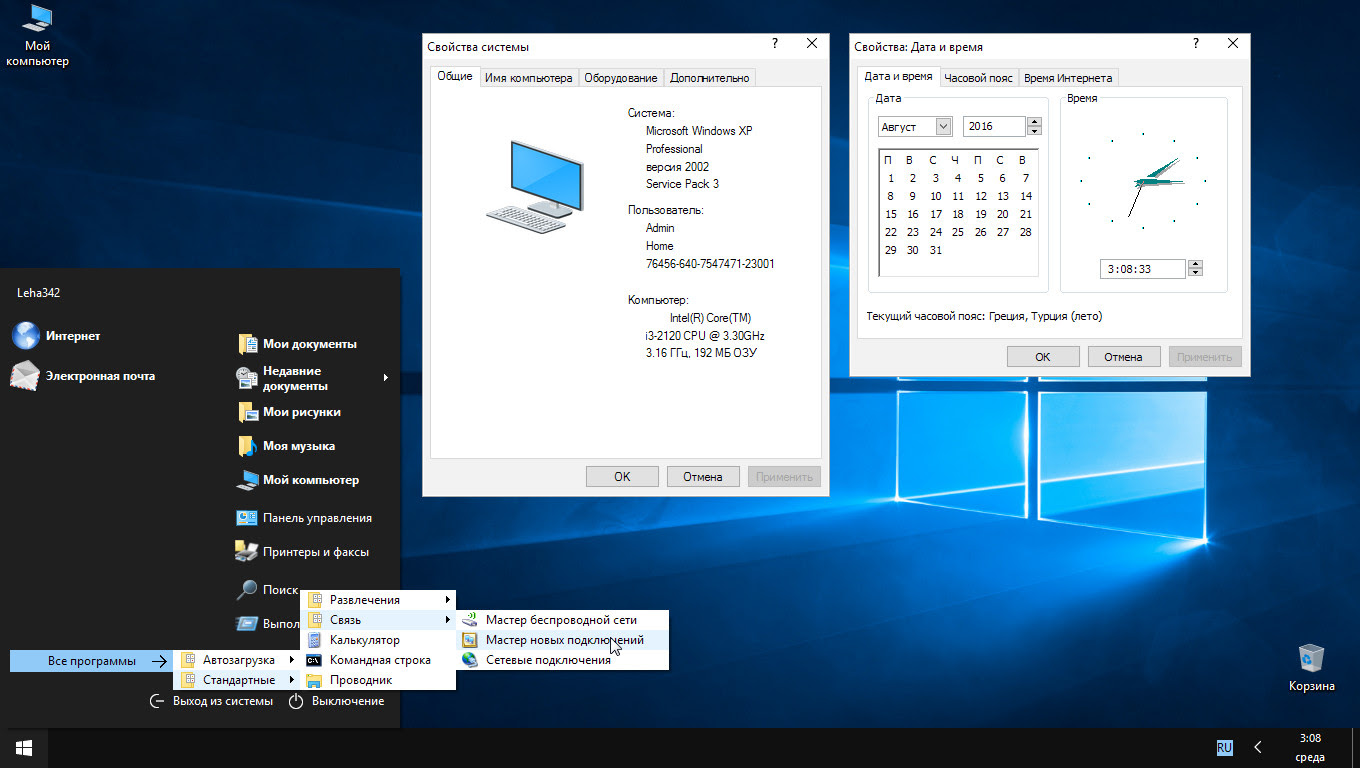Click the Мои рисунки folder icon

(248, 412)
